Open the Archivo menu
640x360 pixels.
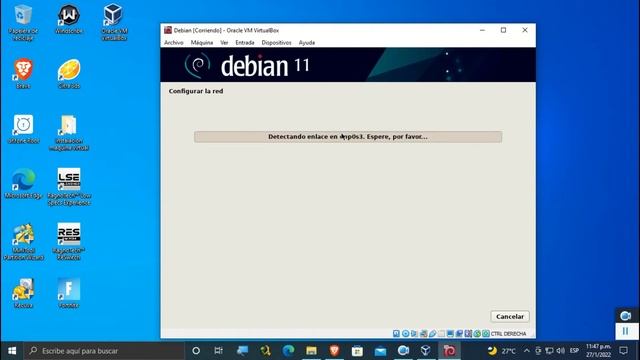point(173,42)
